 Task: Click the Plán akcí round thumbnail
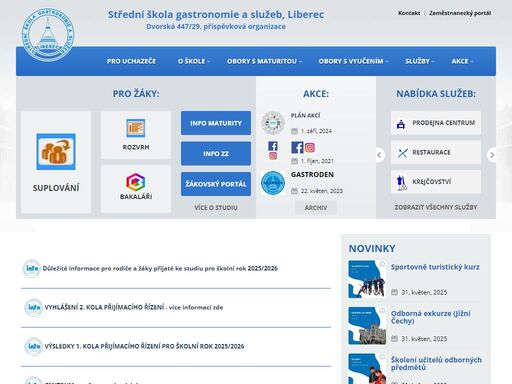click(x=273, y=123)
